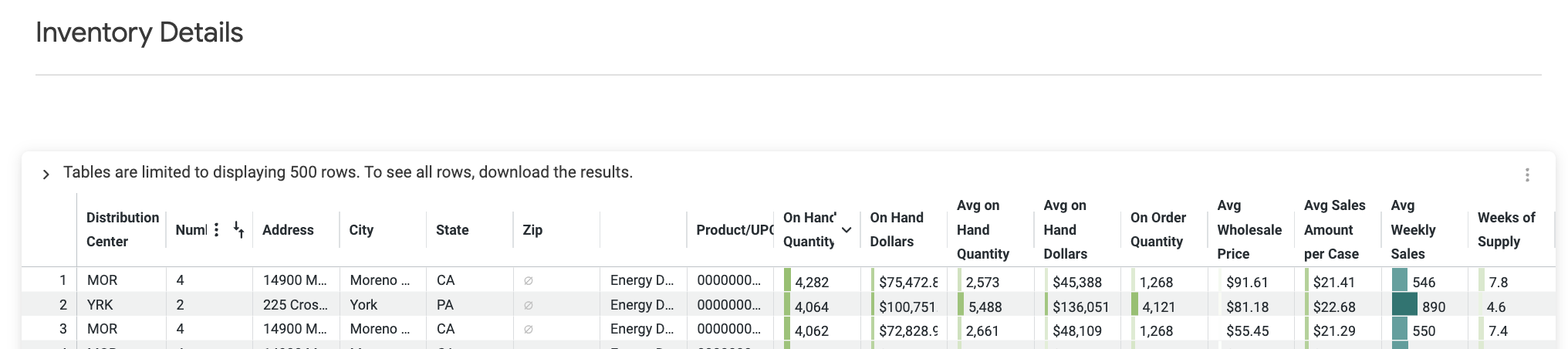Sort by State column header

tap(452, 229)
